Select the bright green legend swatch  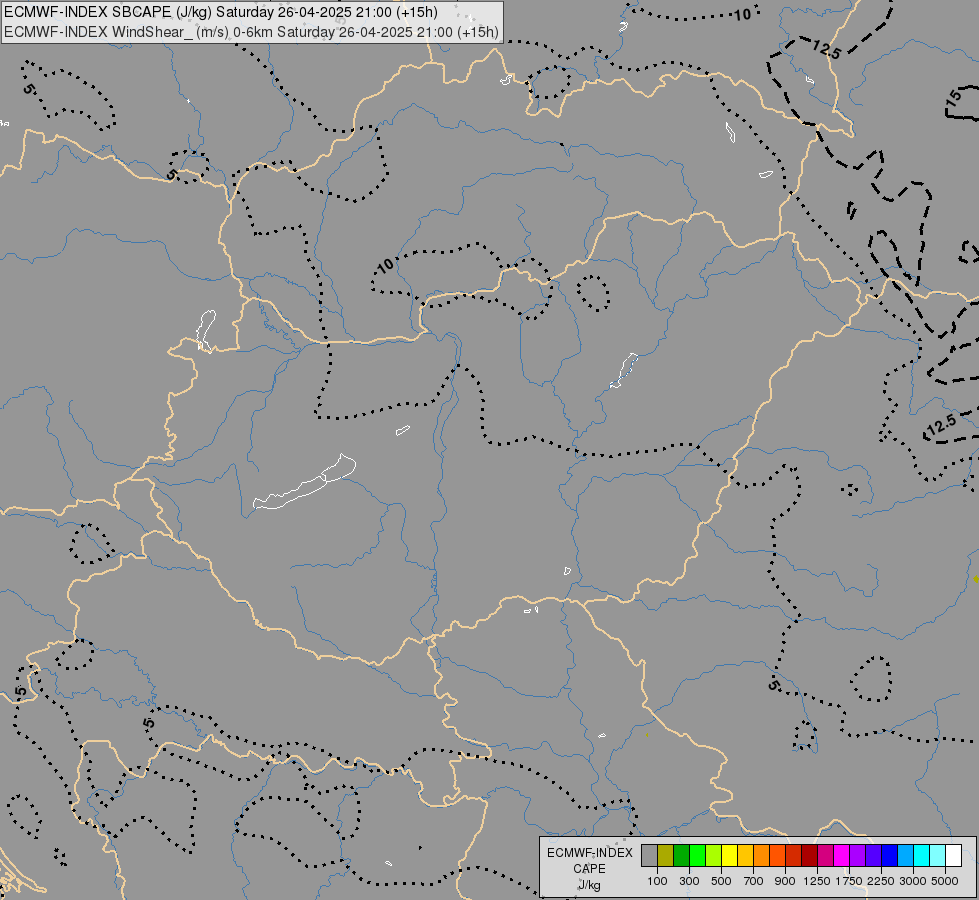pos(697,856)
